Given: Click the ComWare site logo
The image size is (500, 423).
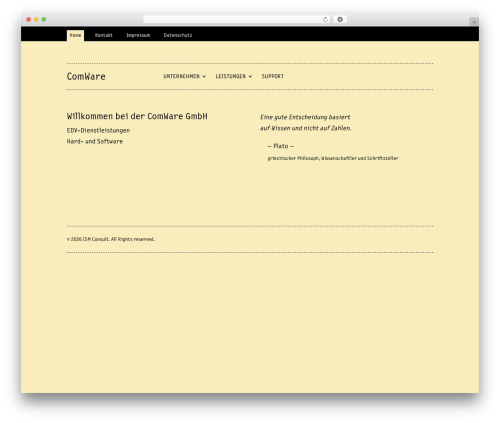Looking at the screenshot, I should [x=86, y=76].
